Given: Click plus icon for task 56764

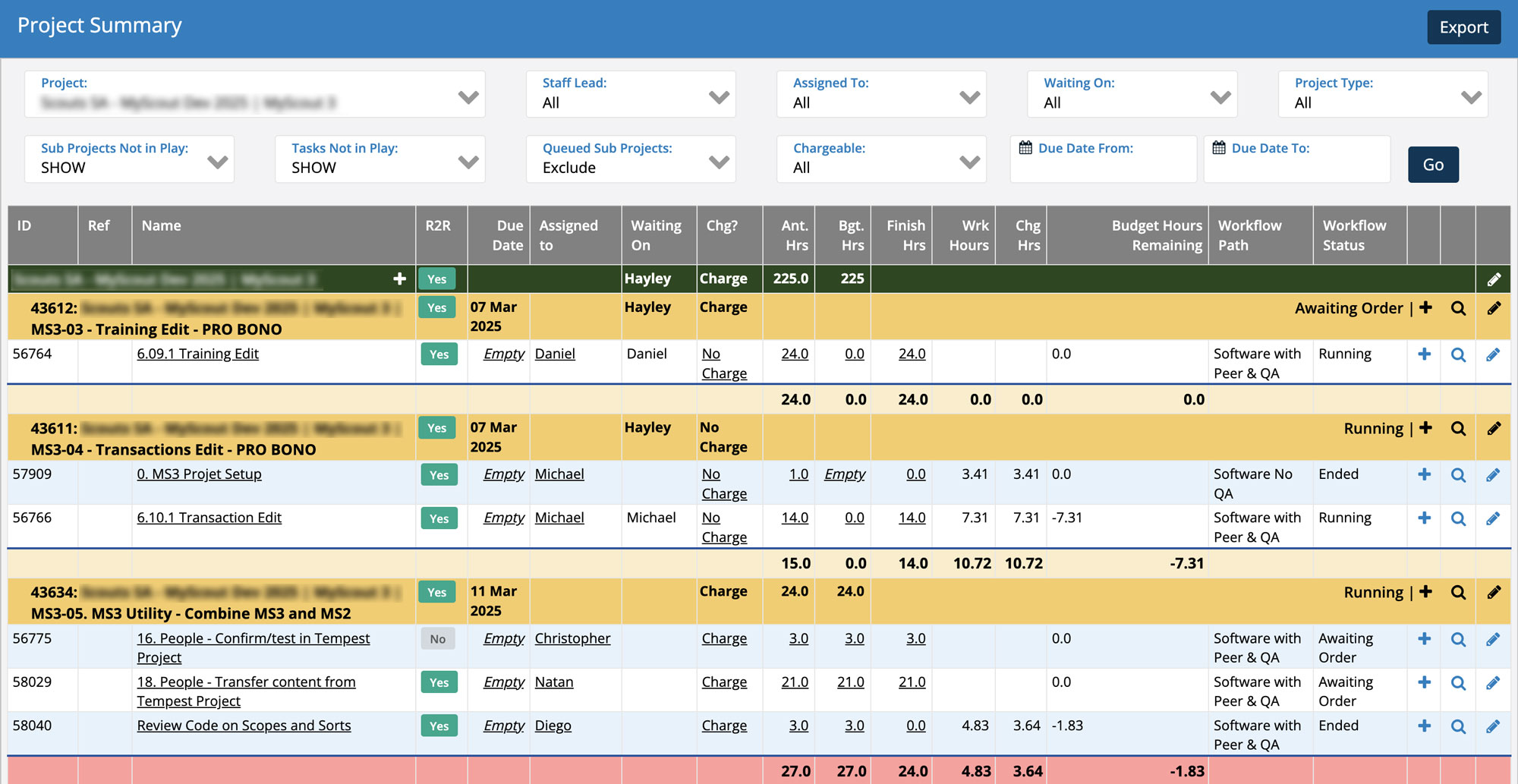Looking at the screenshot, I should [x=1424, y=354].
